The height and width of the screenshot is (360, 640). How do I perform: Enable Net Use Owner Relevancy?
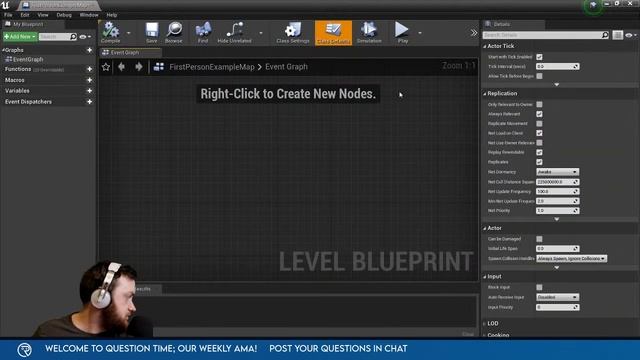(x=539, y=142)
